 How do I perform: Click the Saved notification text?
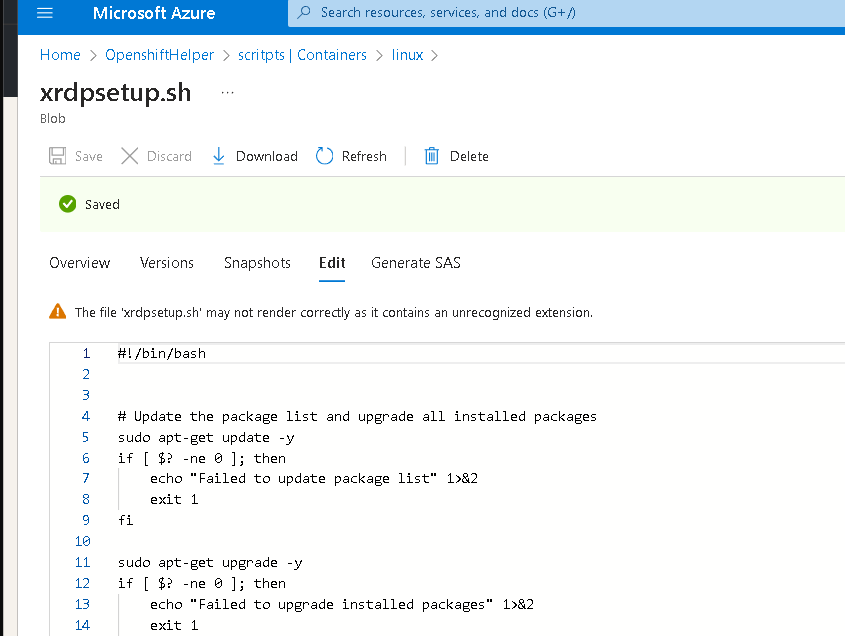pyautogui.click(x=102, y=204)
